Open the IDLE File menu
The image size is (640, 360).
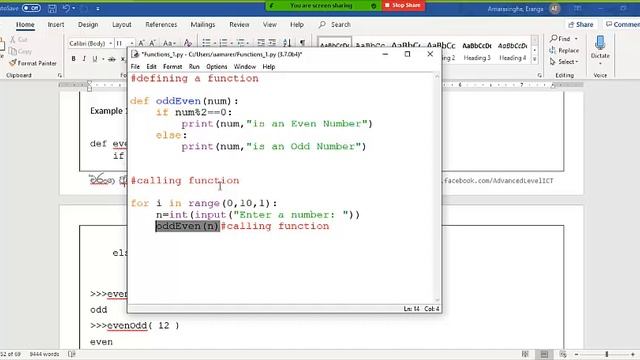[x=135, y=67]
